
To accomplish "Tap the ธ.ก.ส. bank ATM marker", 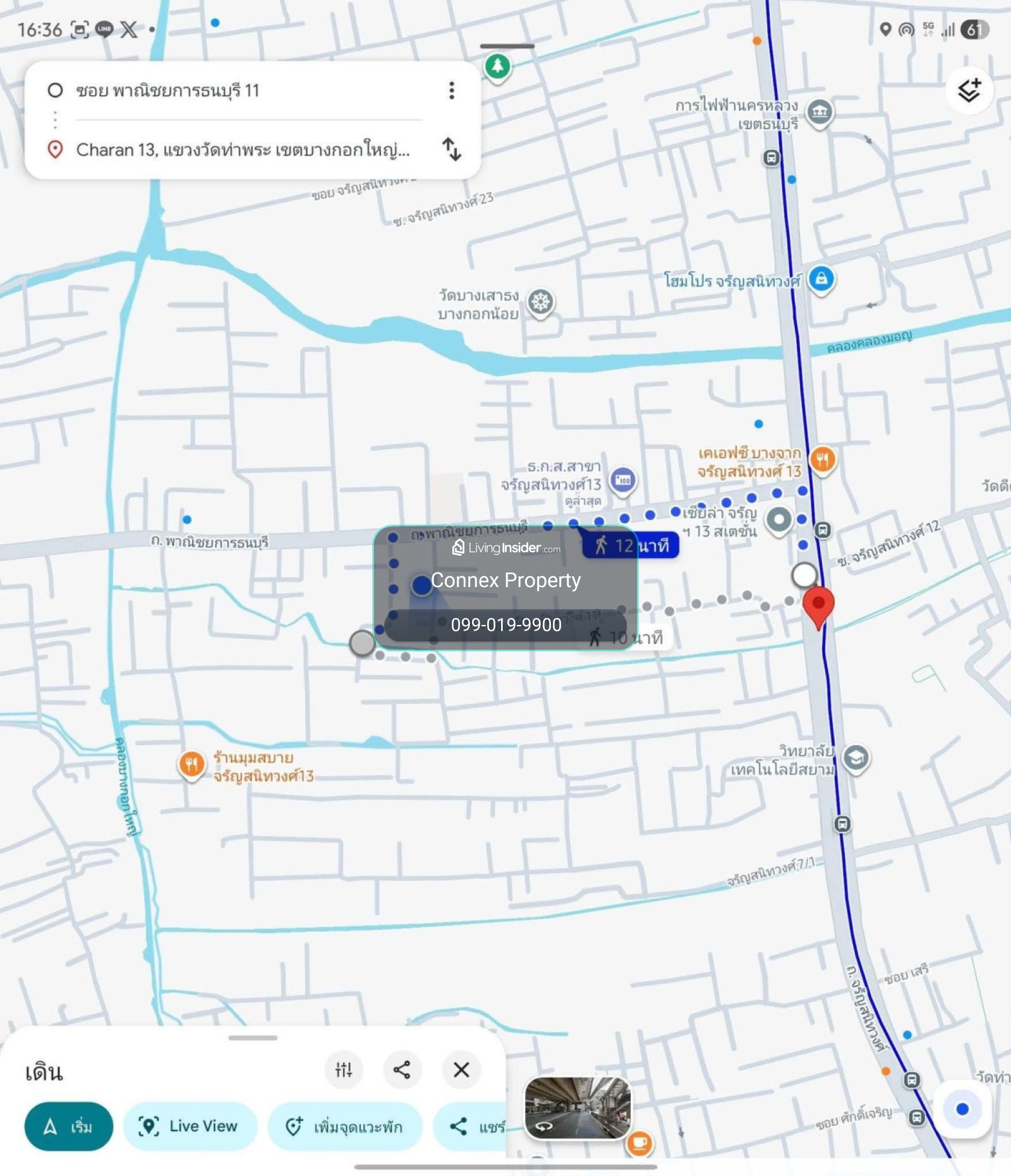I will point(623,480).
